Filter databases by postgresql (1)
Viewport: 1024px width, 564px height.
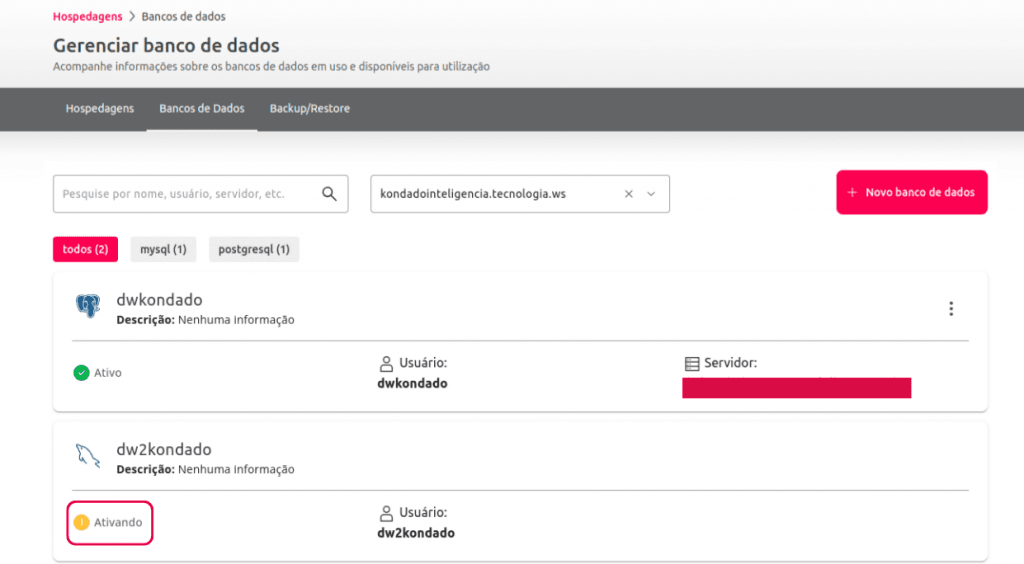tap(253, 249)
